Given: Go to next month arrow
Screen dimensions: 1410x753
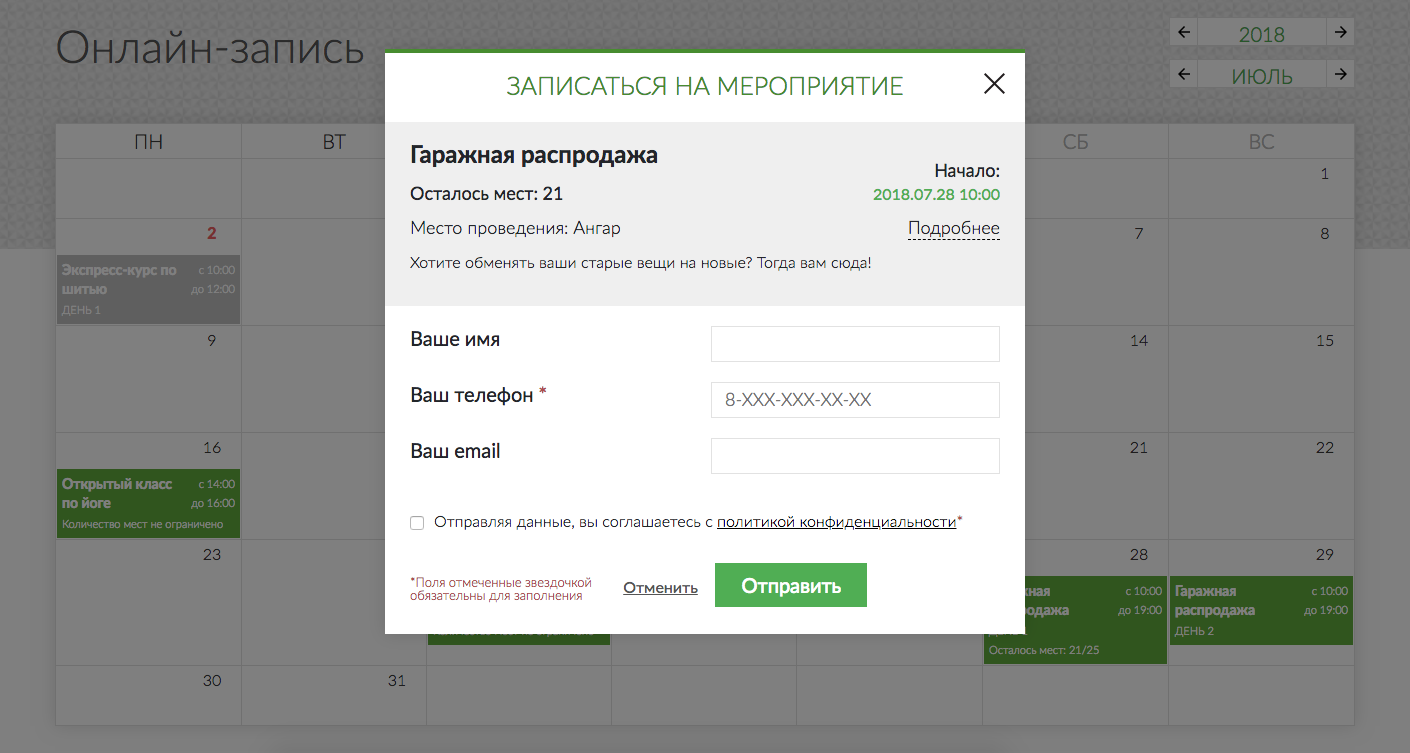Looking at the screenshot, I should pyautogui.click(x=1340, y=74).
